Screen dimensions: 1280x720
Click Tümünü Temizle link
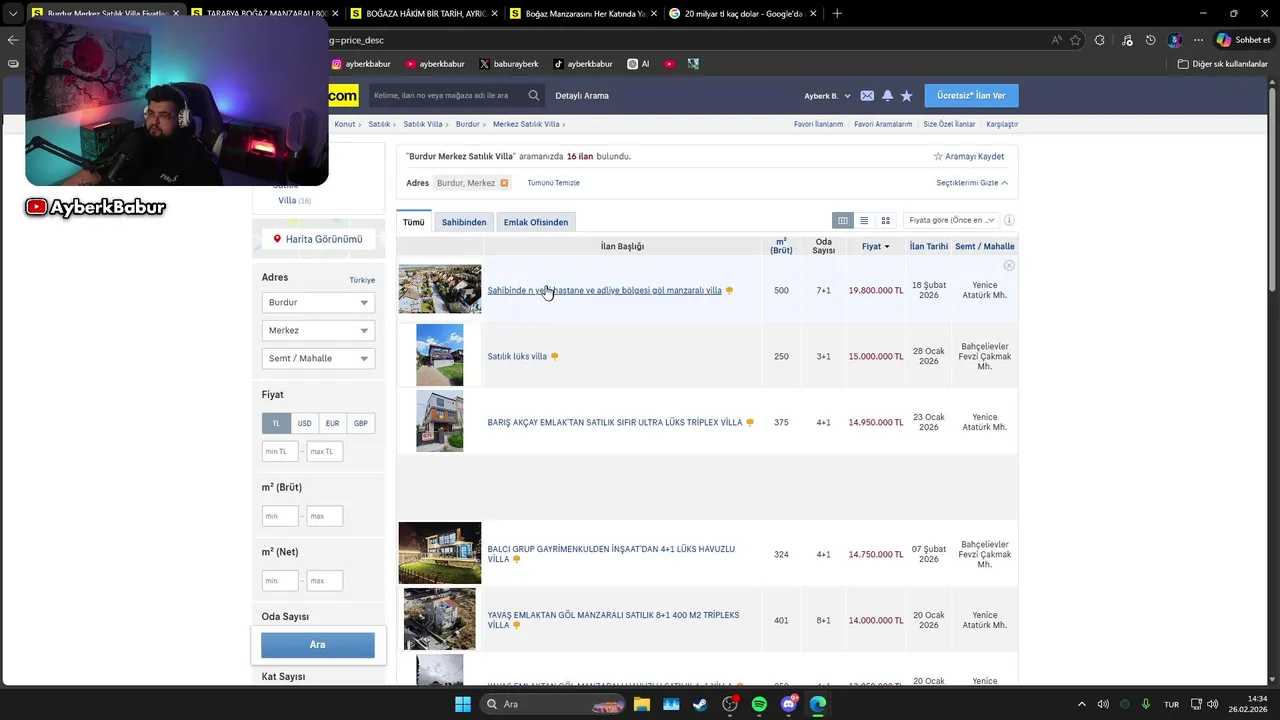coord(553,183)
